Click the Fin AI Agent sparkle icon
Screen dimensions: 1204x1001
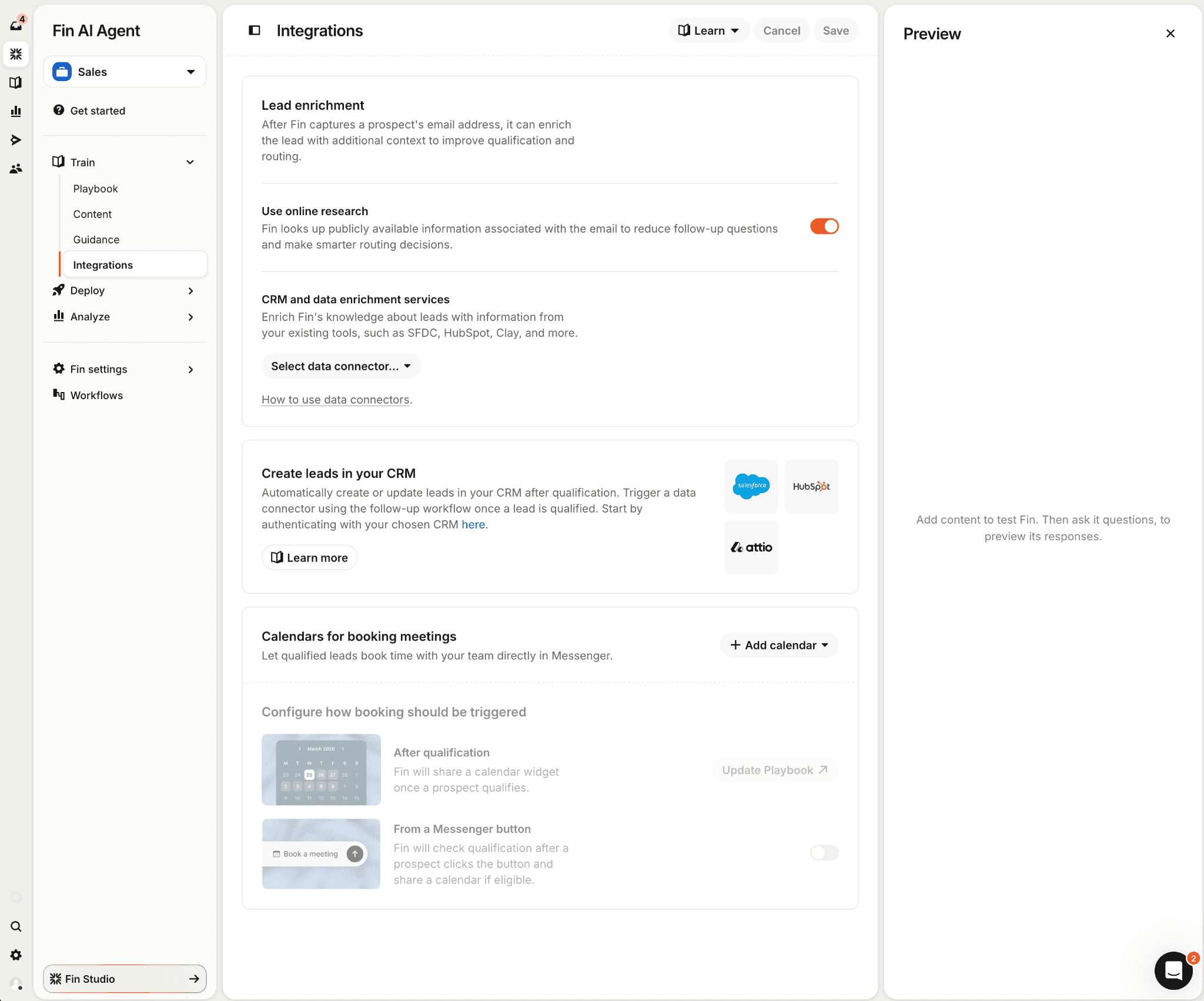[x=16, y=54]
